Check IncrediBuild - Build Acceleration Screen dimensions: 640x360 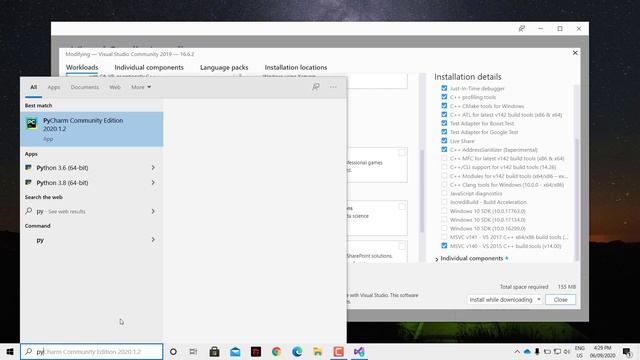click(x=444, y=202)
